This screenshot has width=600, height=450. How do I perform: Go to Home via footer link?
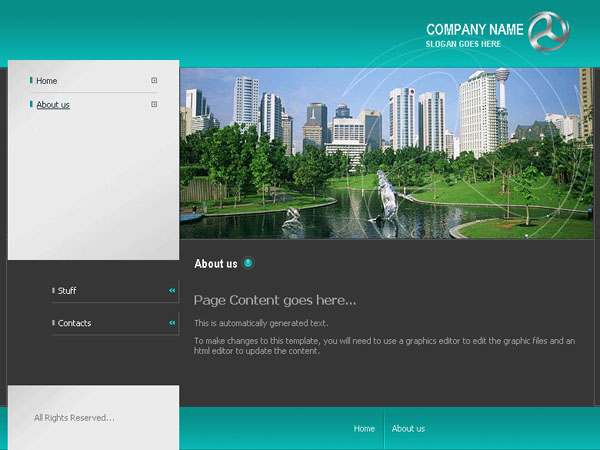(364, 429)
